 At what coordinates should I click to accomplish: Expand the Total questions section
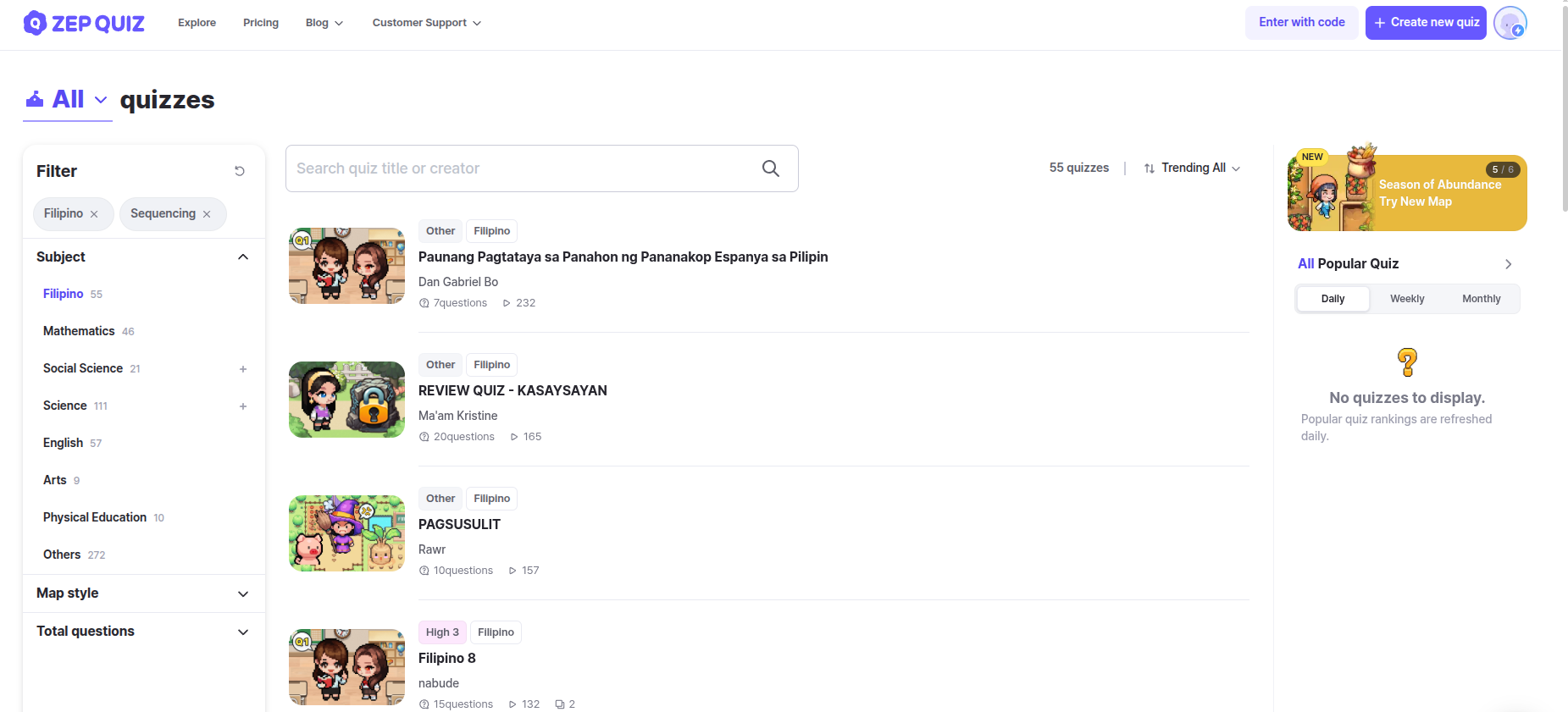[x=243, y=632]
